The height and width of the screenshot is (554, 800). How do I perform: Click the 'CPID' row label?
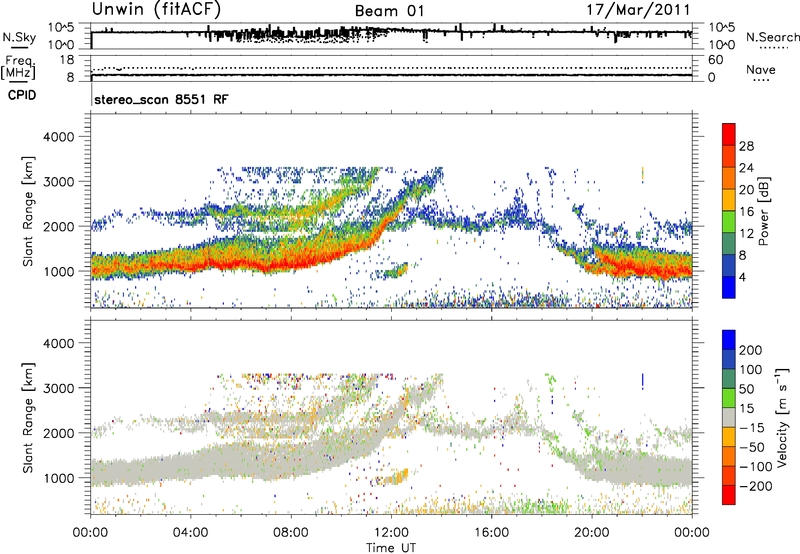[x=22, y=95]
